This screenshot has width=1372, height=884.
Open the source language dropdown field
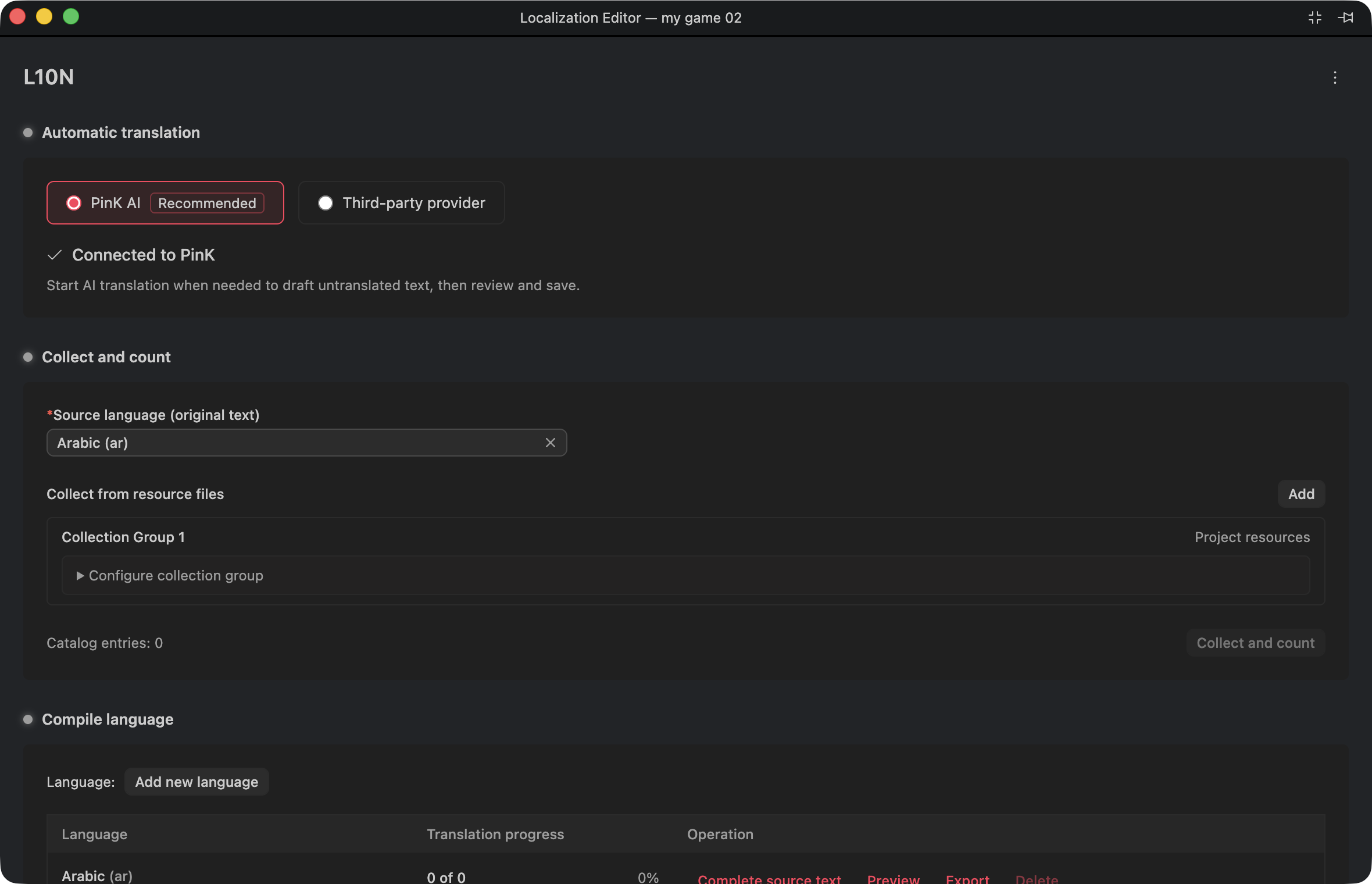[306, 443]
